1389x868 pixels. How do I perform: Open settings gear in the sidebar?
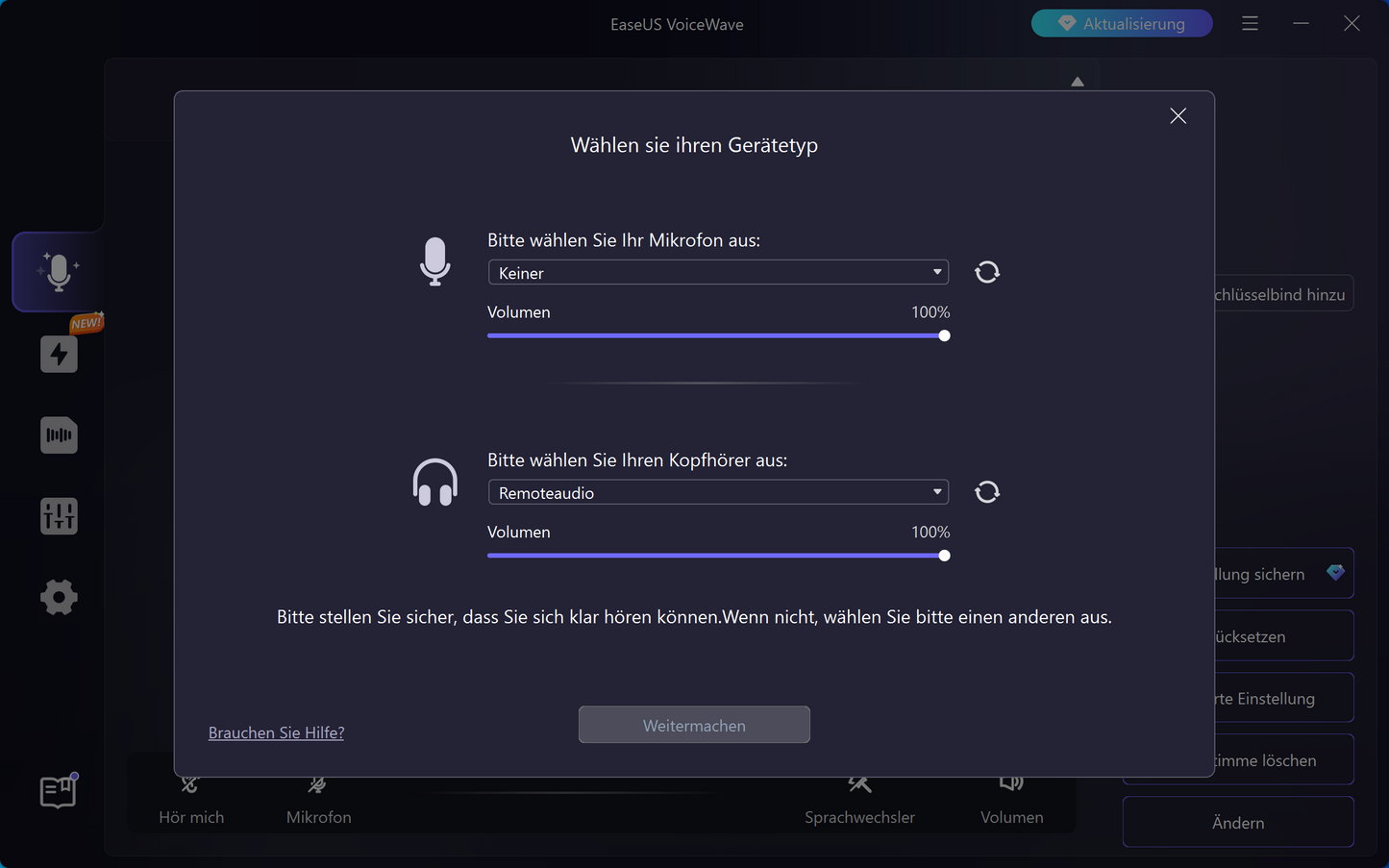click(59, 597)
